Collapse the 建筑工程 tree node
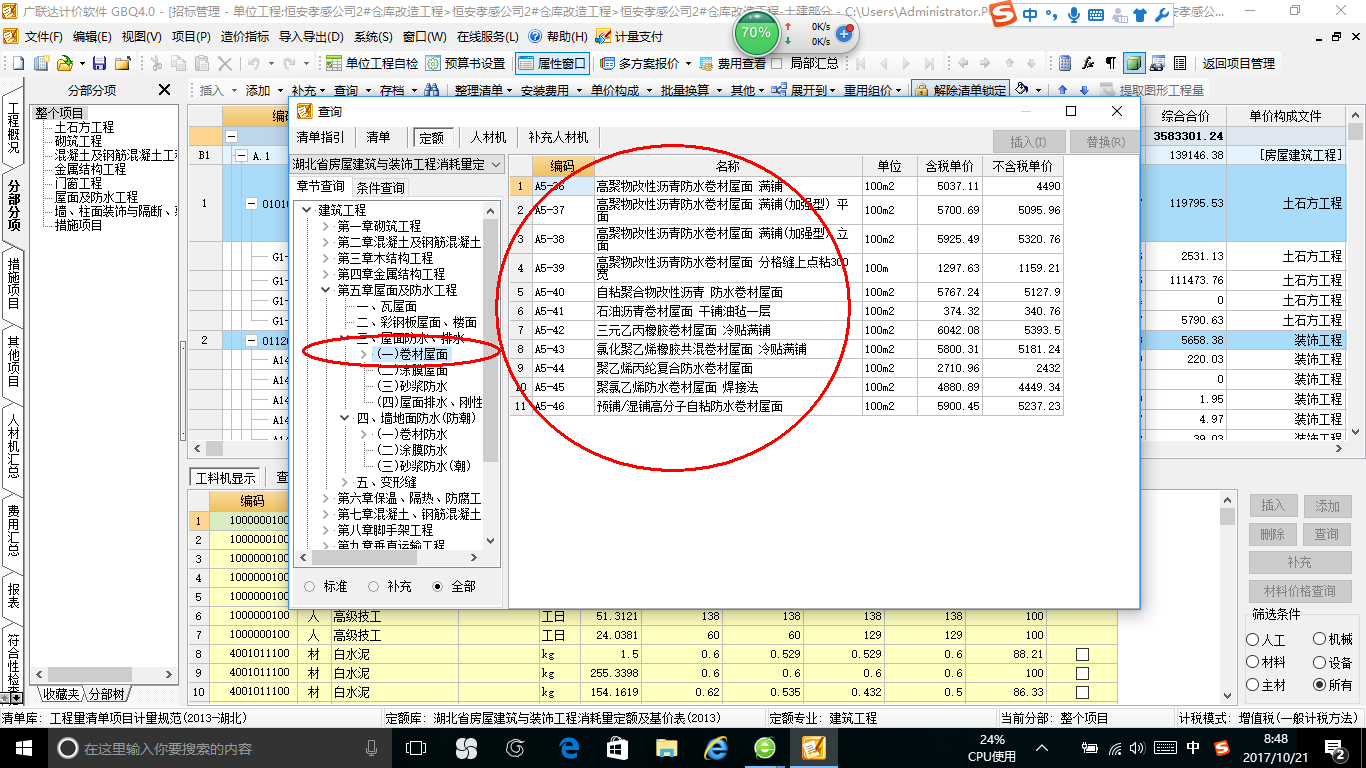 click(x=307, y=210)
